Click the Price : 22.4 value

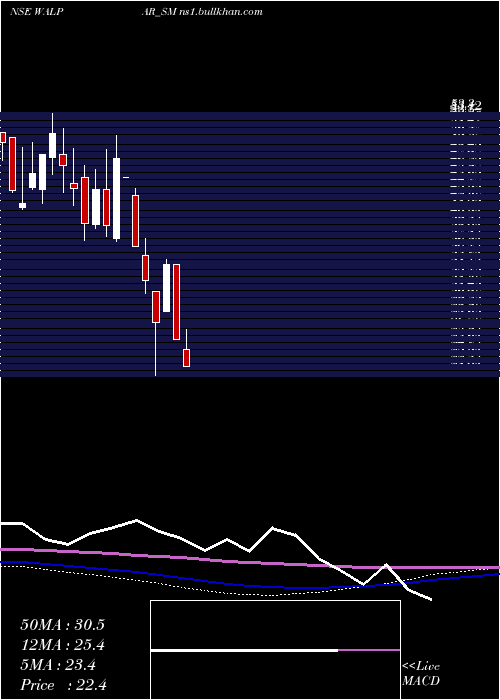click(63, 685)
